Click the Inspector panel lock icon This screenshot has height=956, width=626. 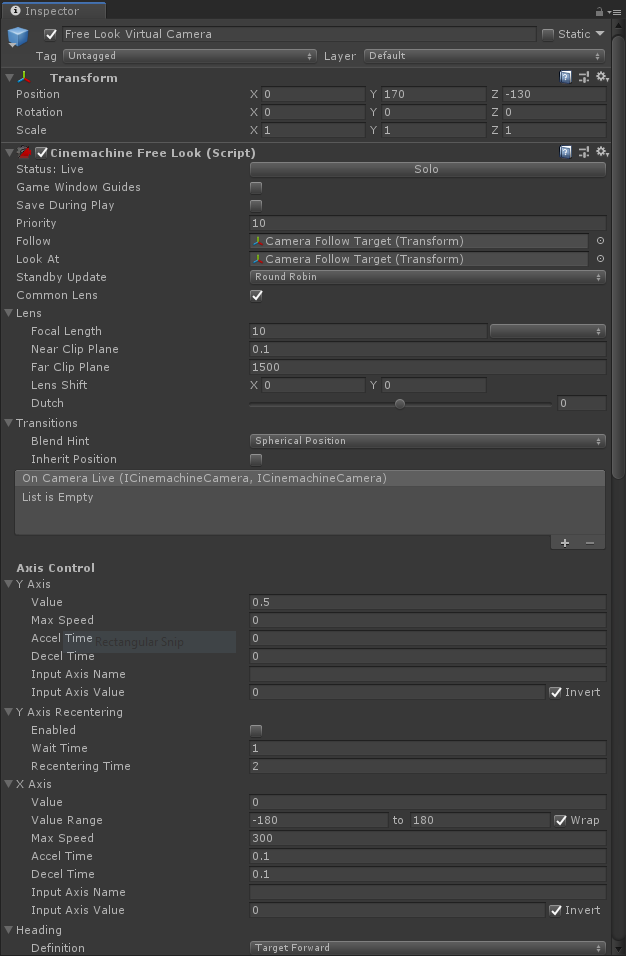click(x=599, y=12)
